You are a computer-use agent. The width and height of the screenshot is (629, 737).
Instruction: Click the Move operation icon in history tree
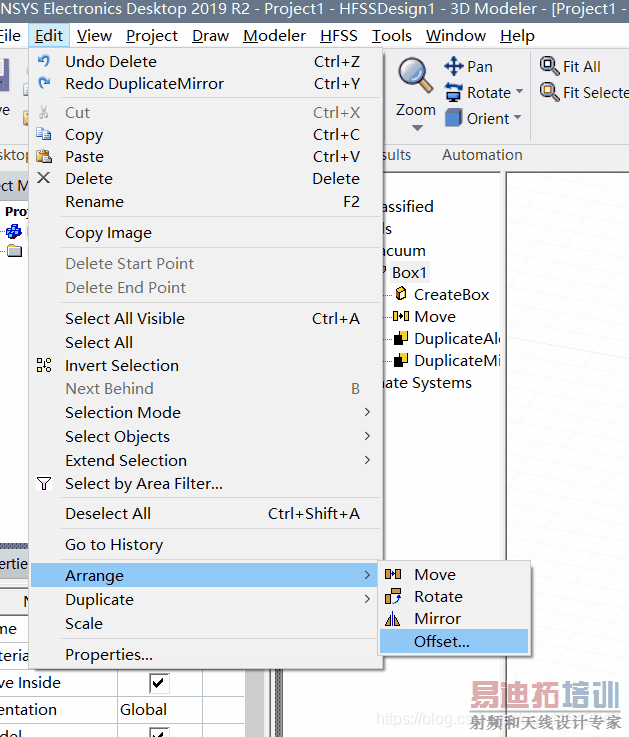(x=401, y=316)
